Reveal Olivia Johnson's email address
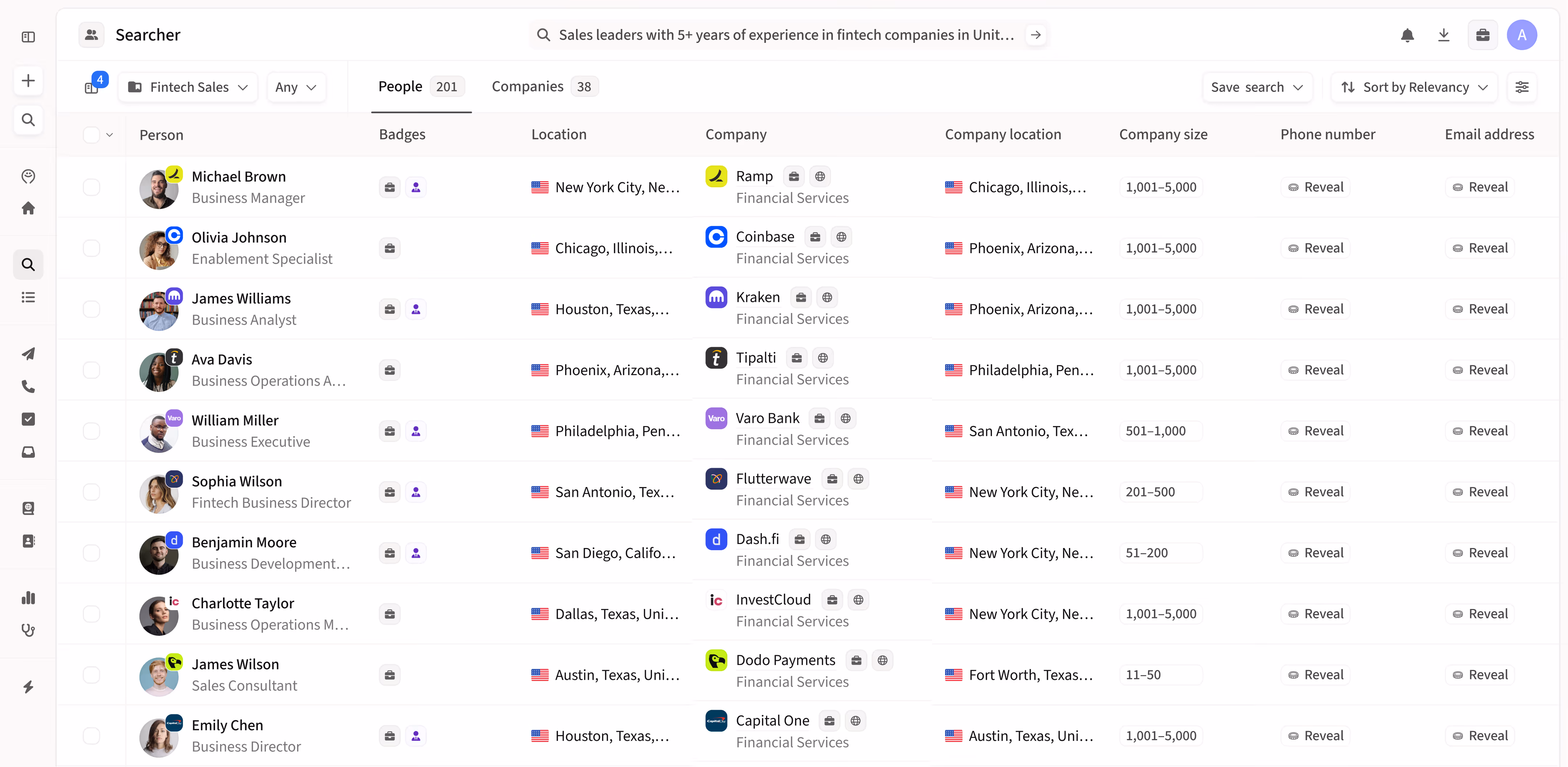Screen dimensions: 1568x767 [x=1479, y=248]
